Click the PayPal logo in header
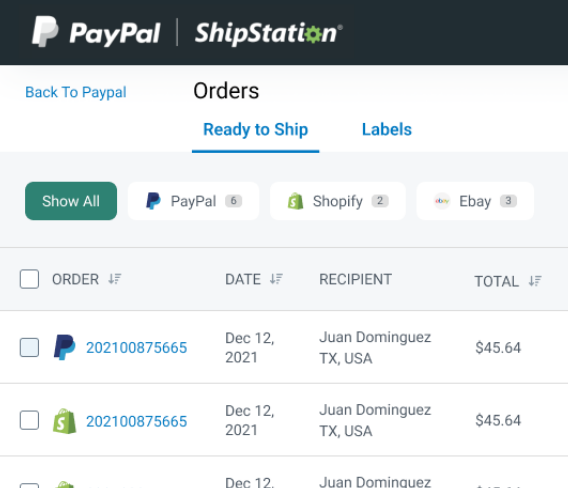The width and height of the screenshot is (568, 488). click(96, 32)
